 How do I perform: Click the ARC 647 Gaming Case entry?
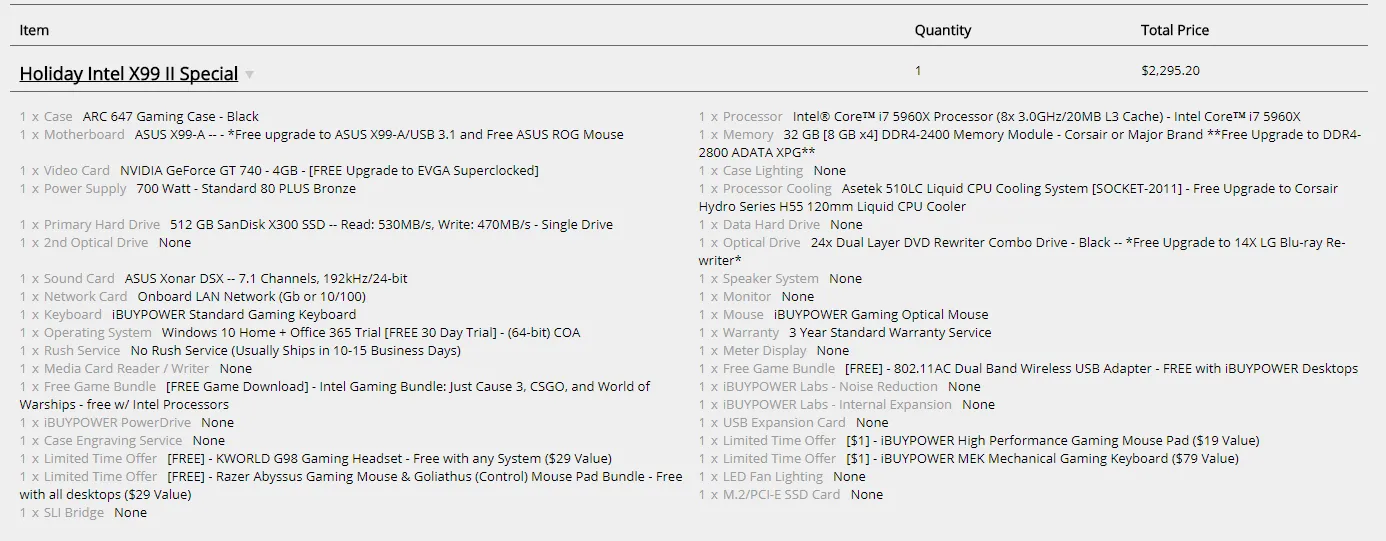[x=170, y=117]
